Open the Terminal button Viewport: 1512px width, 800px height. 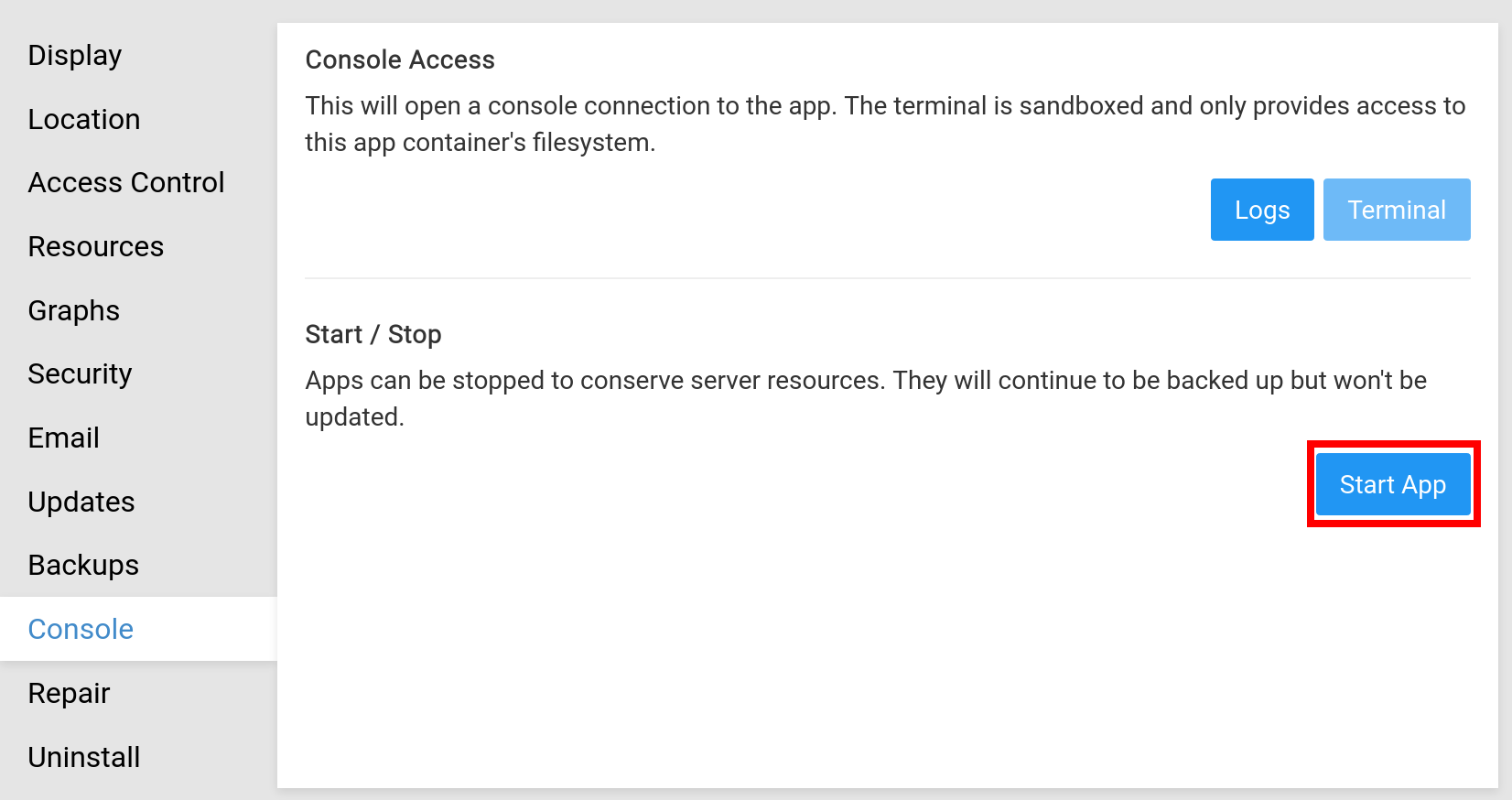[x=1397, y=210]
